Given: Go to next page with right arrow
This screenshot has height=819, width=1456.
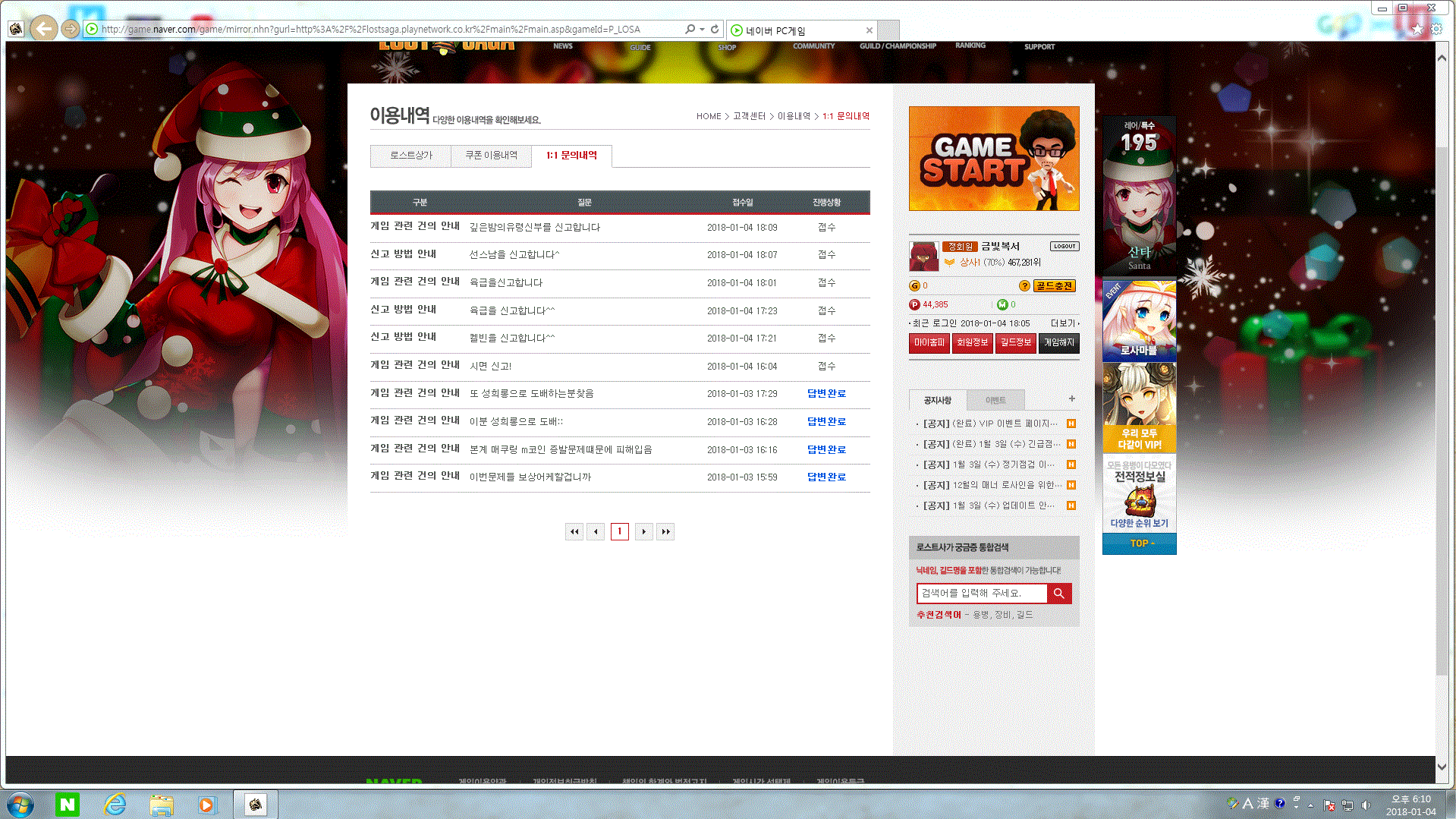Looking at the screenshot, I should point(643,532).
